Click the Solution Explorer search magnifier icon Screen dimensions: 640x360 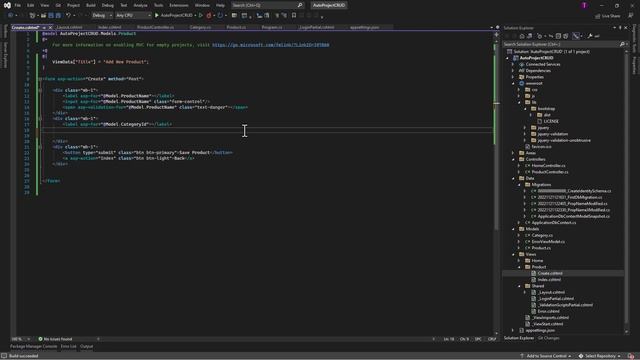click(622, 44)
